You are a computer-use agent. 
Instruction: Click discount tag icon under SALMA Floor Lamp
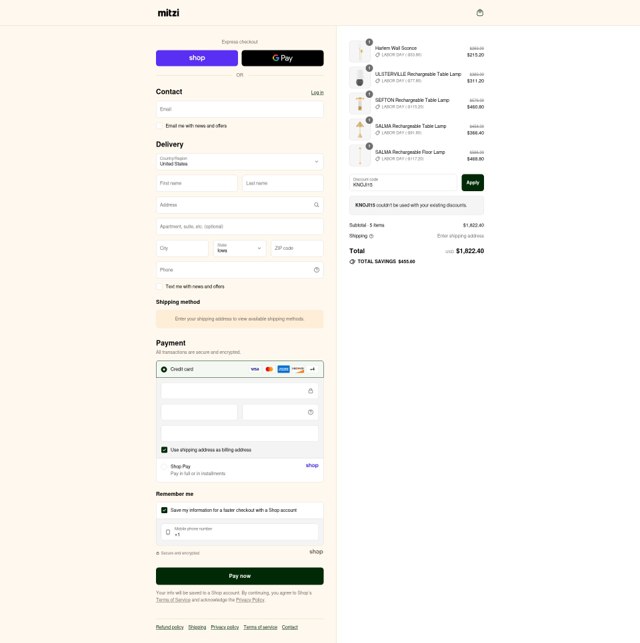point(378,159)
